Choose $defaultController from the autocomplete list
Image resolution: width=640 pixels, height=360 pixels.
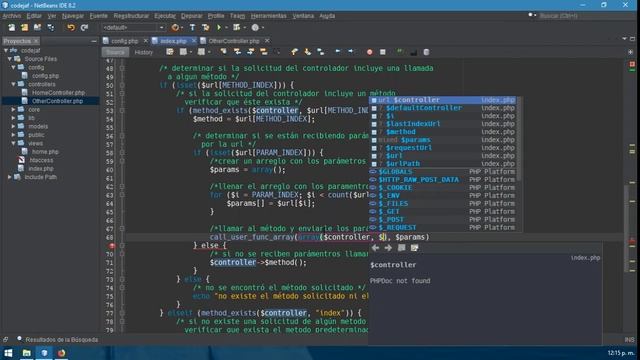pos(443,108)
